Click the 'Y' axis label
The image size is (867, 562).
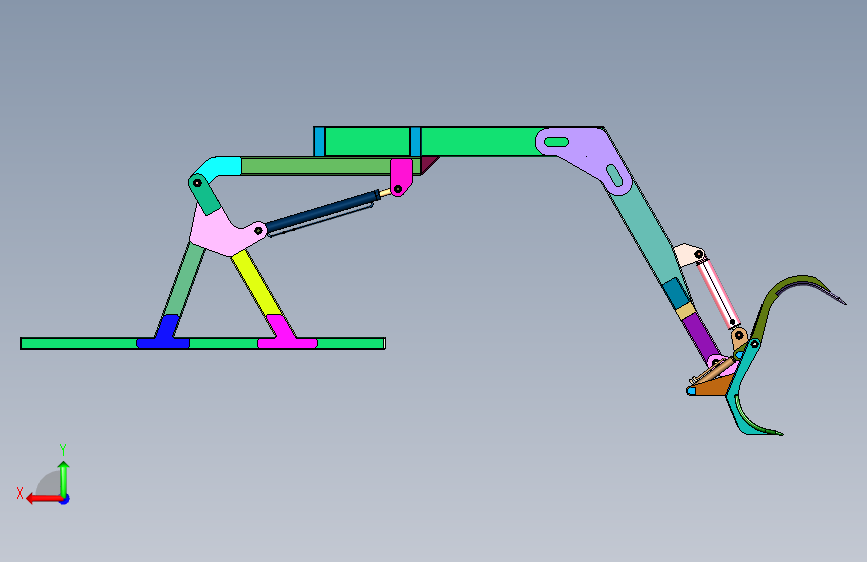click(63, 449)
